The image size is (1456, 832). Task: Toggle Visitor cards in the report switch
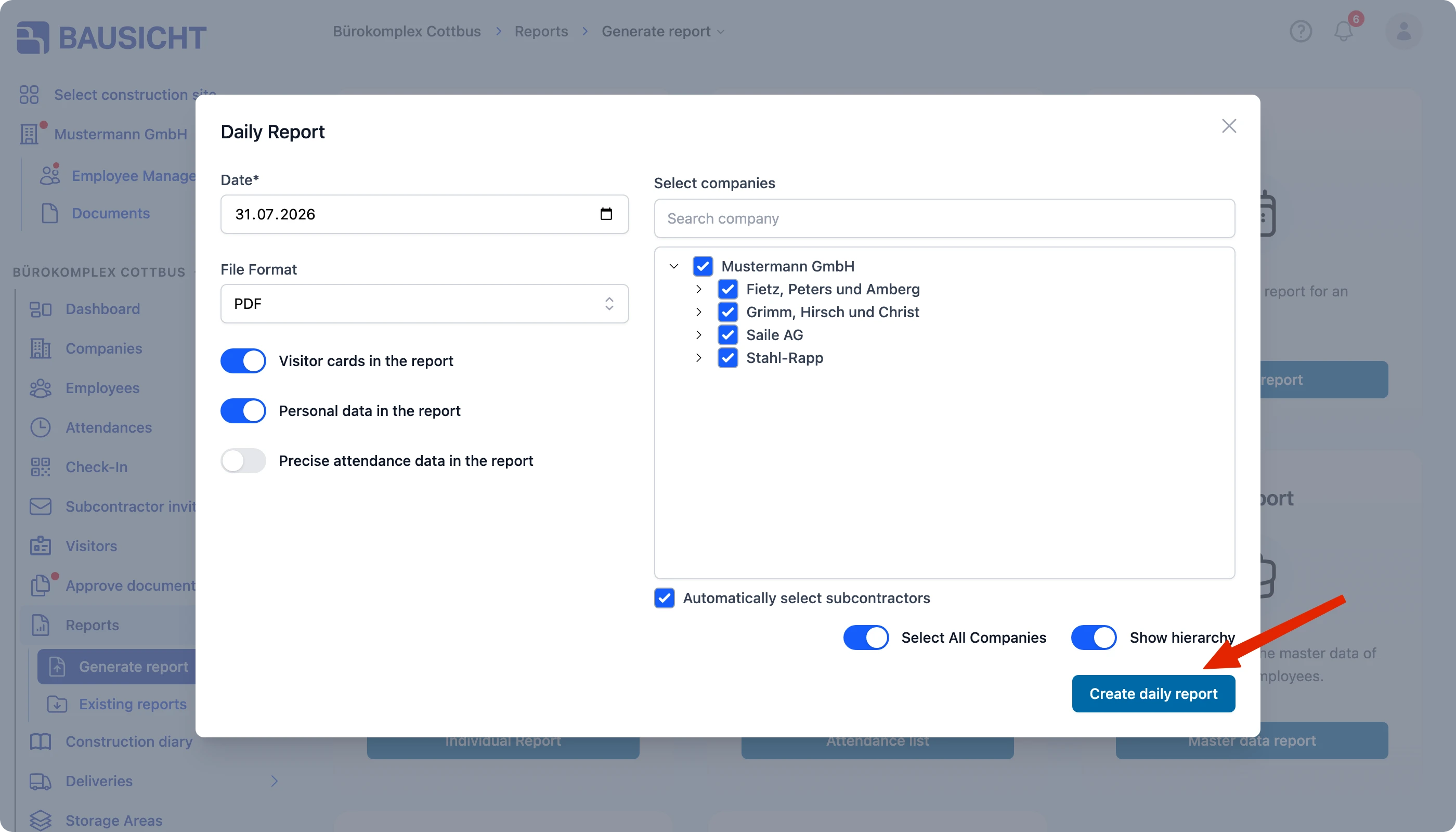(243, 361)
